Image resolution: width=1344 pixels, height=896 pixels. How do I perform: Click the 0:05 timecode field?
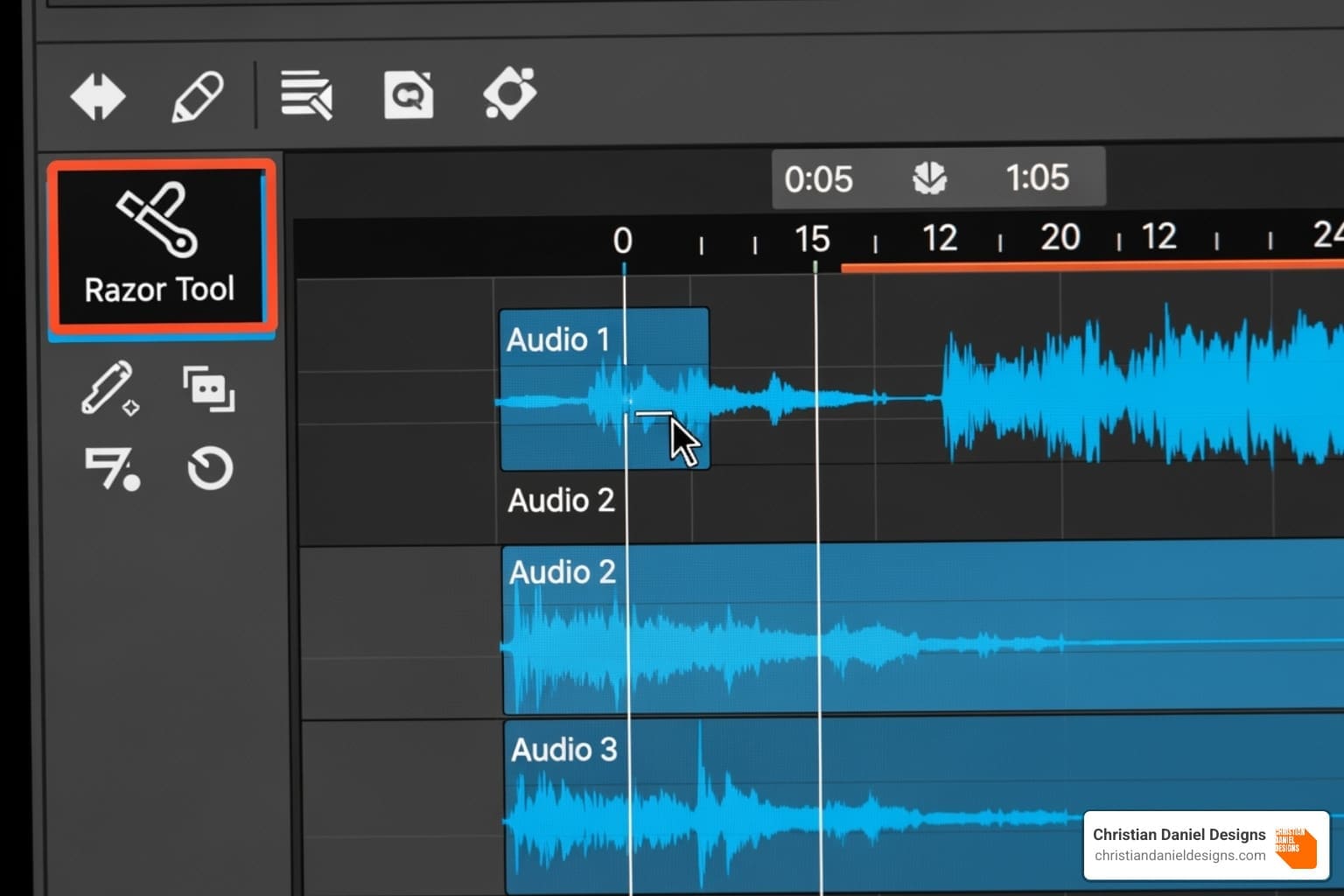(818, 179)
